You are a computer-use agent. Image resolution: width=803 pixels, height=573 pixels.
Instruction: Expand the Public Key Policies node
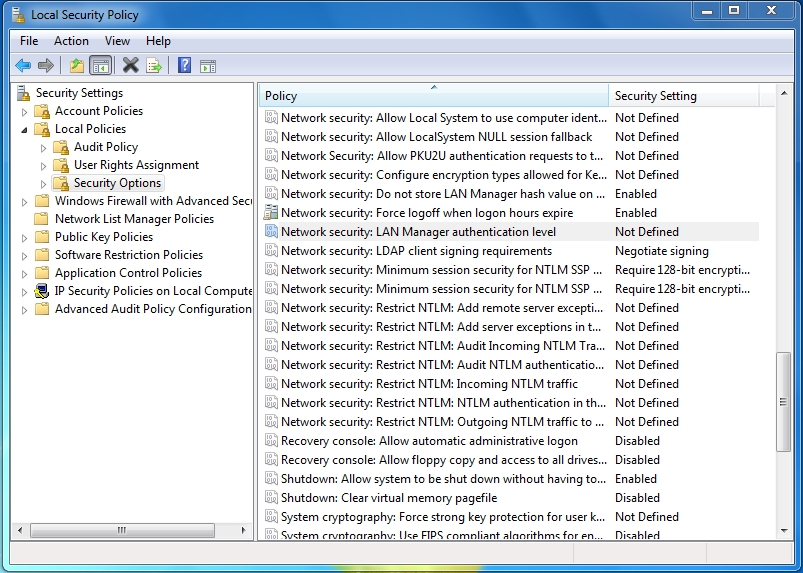coord(25,237)
